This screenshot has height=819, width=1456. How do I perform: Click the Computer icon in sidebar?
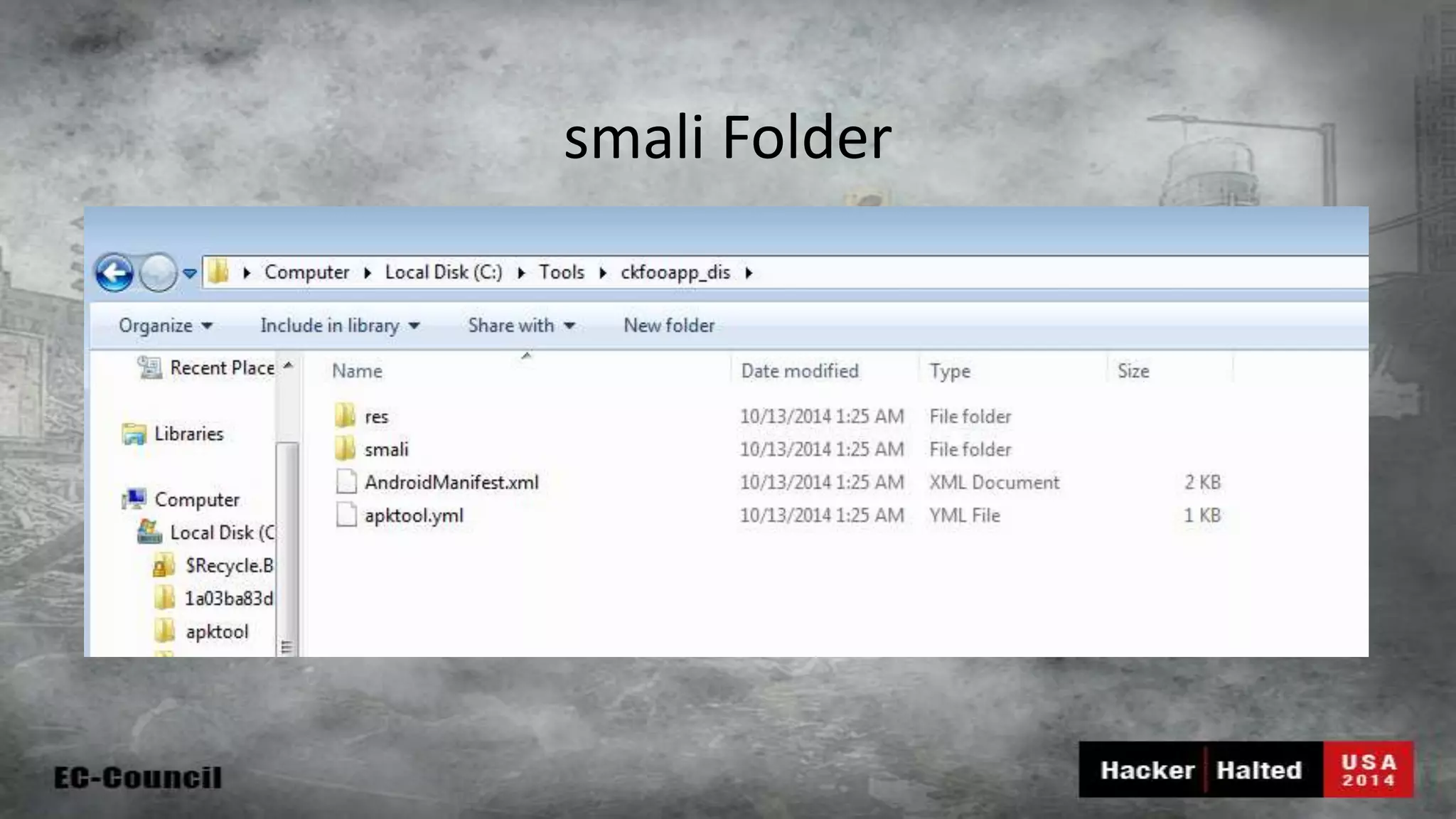pyautogui.click(x=134, y=499)
